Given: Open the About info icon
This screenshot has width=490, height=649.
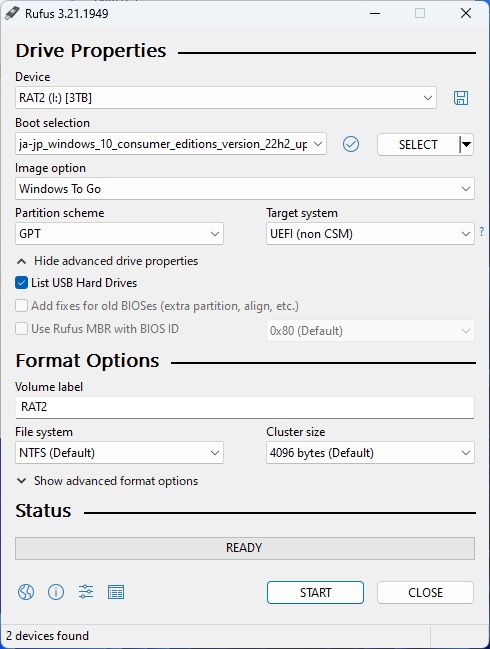Looking at the screenshot, I should pyautogui.click(x=56, y=592).
